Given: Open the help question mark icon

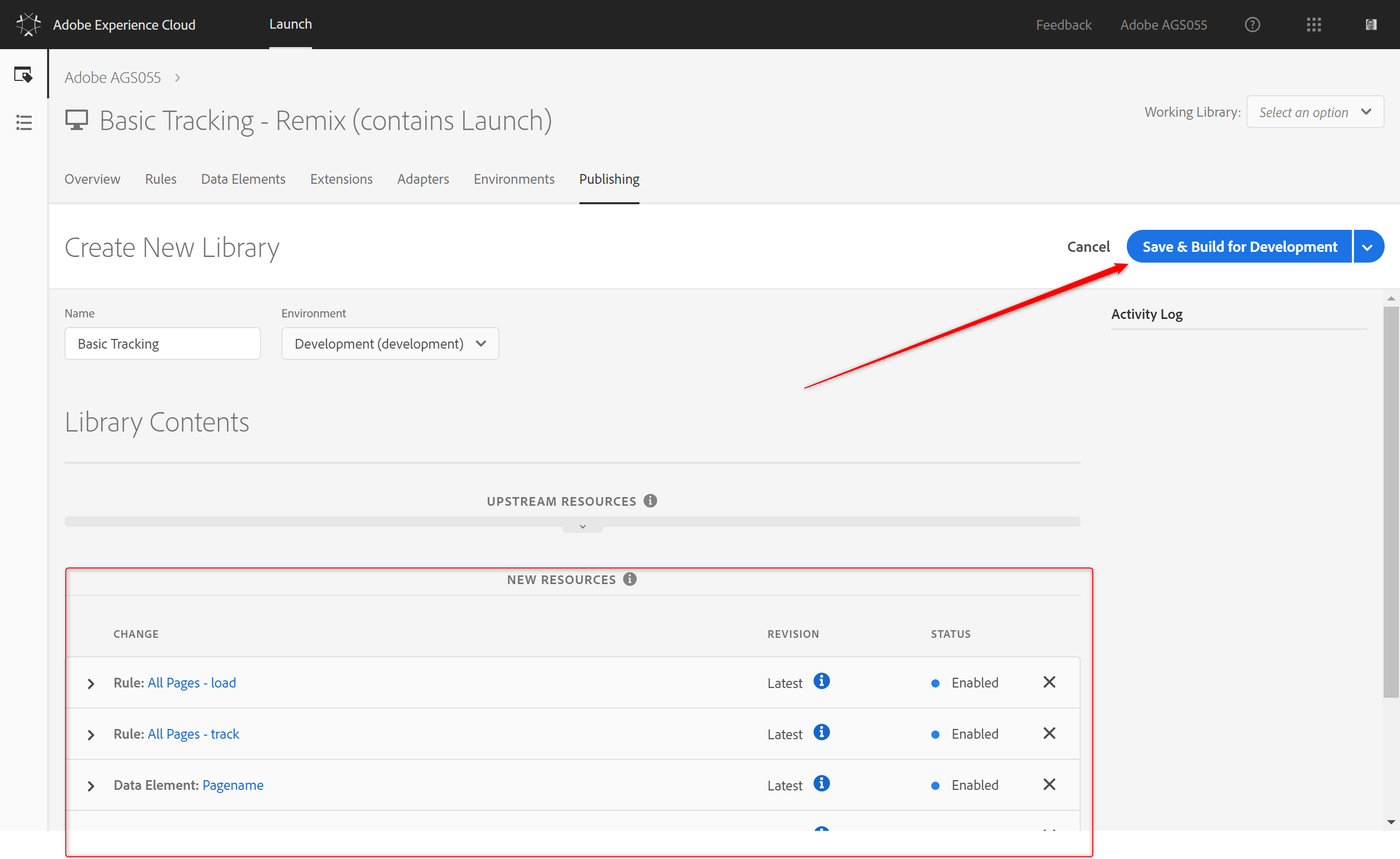Looking at the screenshot, I should tap(1252, 25).
